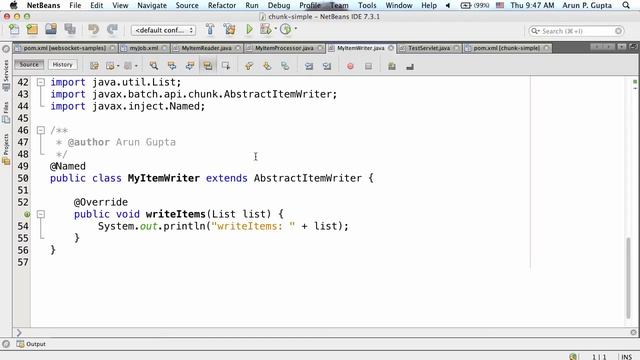Open the Source menu
Screen dimensions: 640x360
tap(187, 5)
